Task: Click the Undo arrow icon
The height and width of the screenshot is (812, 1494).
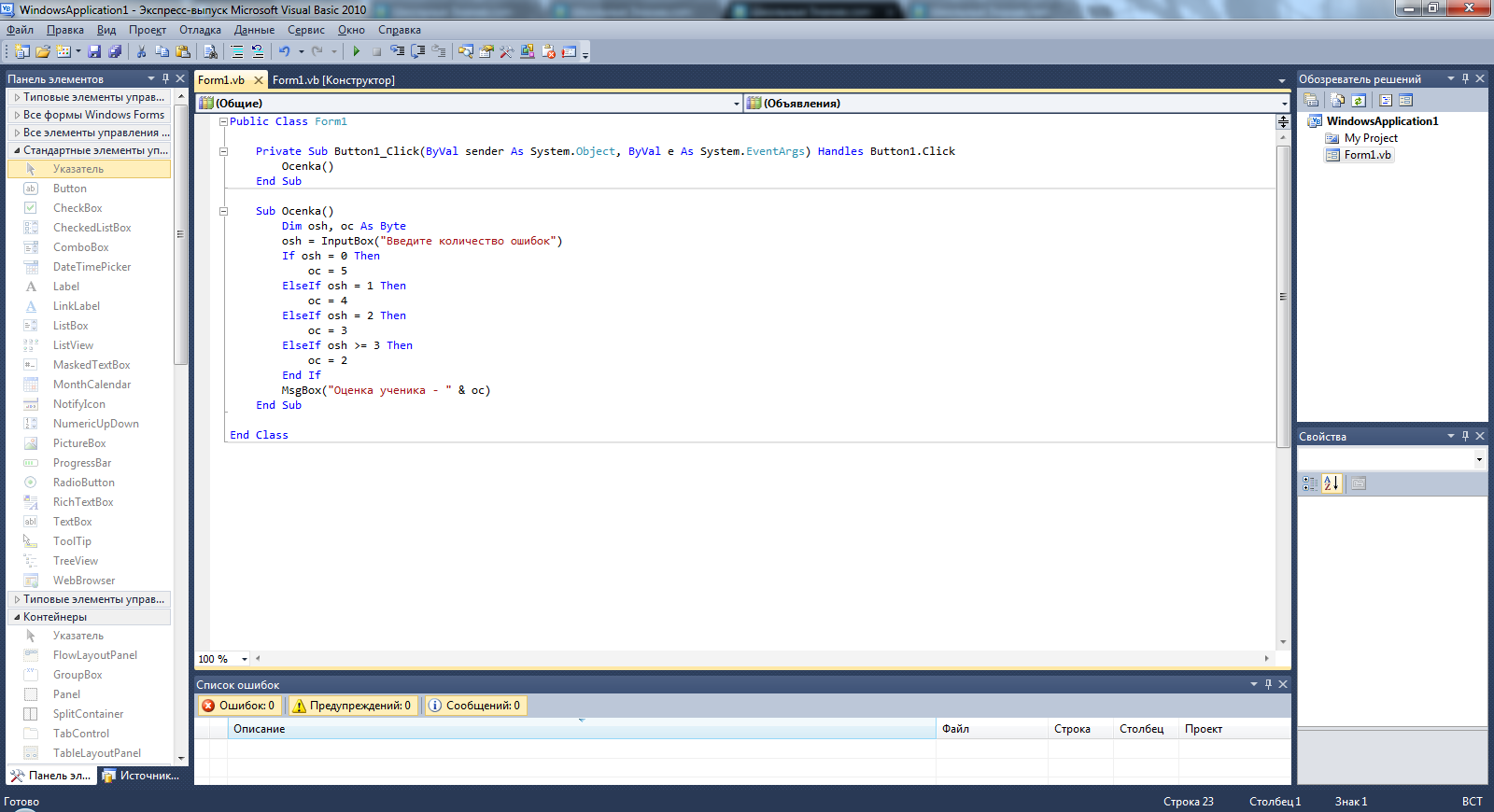Action: click(x=284, y=52)
